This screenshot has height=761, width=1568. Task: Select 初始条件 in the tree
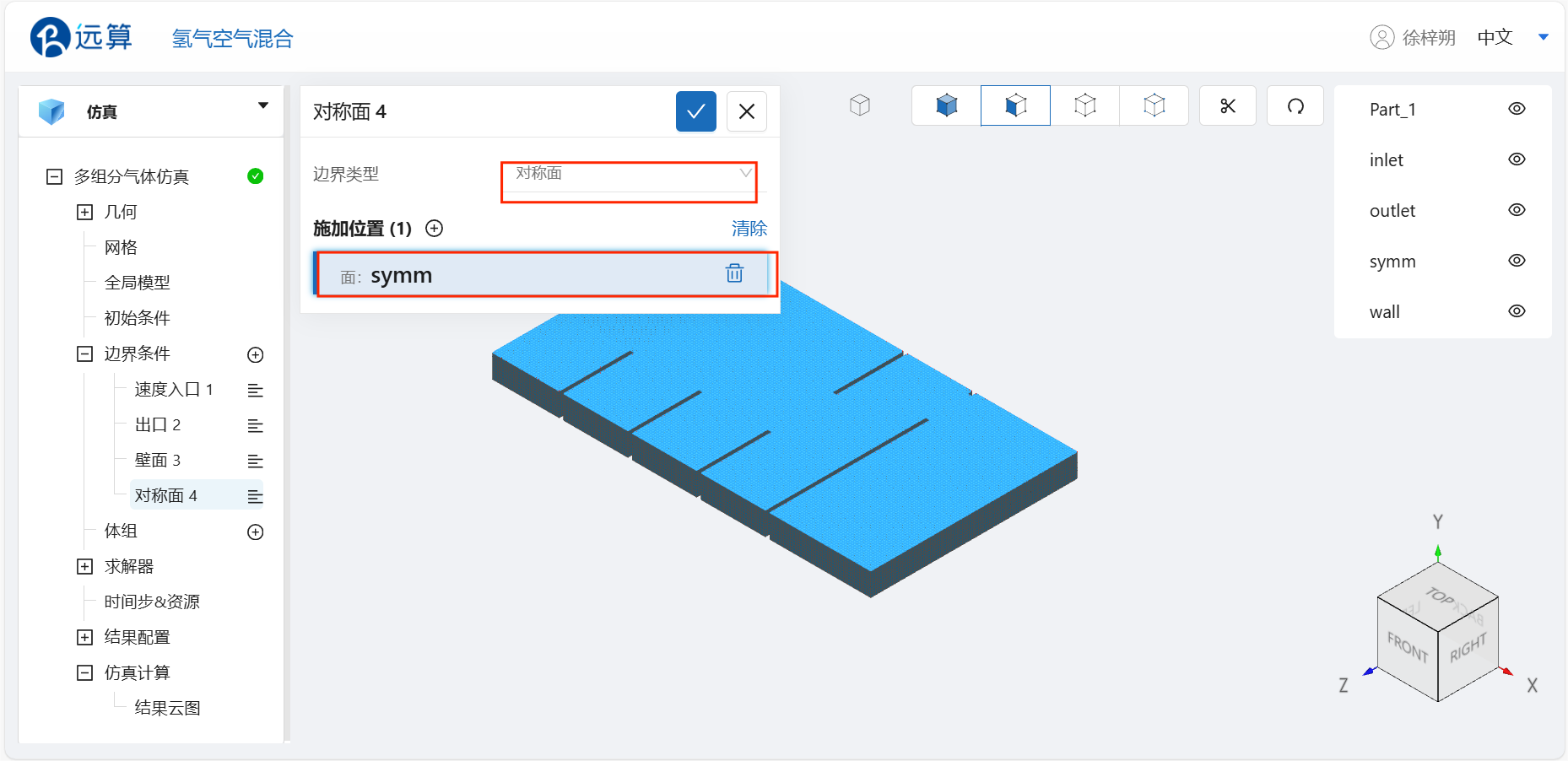(138, 318)
